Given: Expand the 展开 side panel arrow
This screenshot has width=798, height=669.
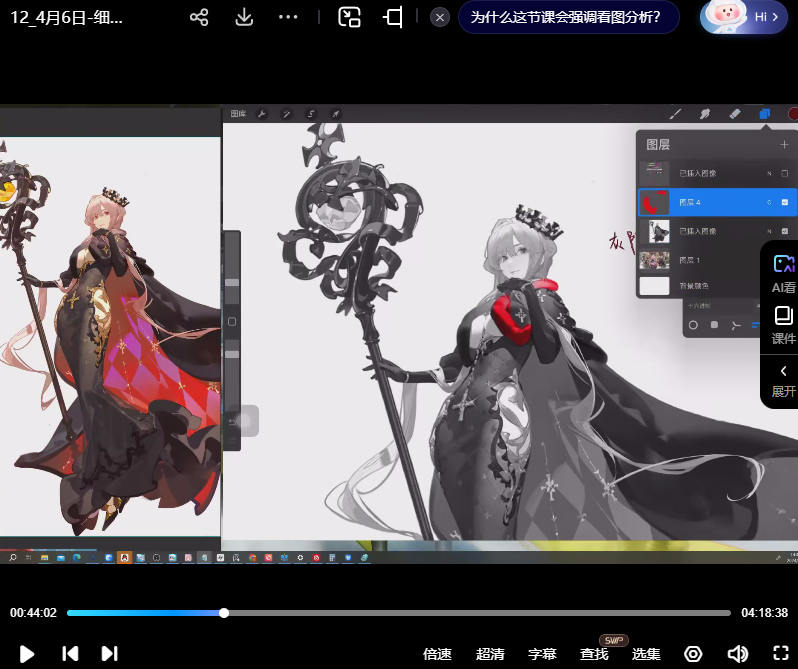Looking at the screenshot, I should 783,380.
